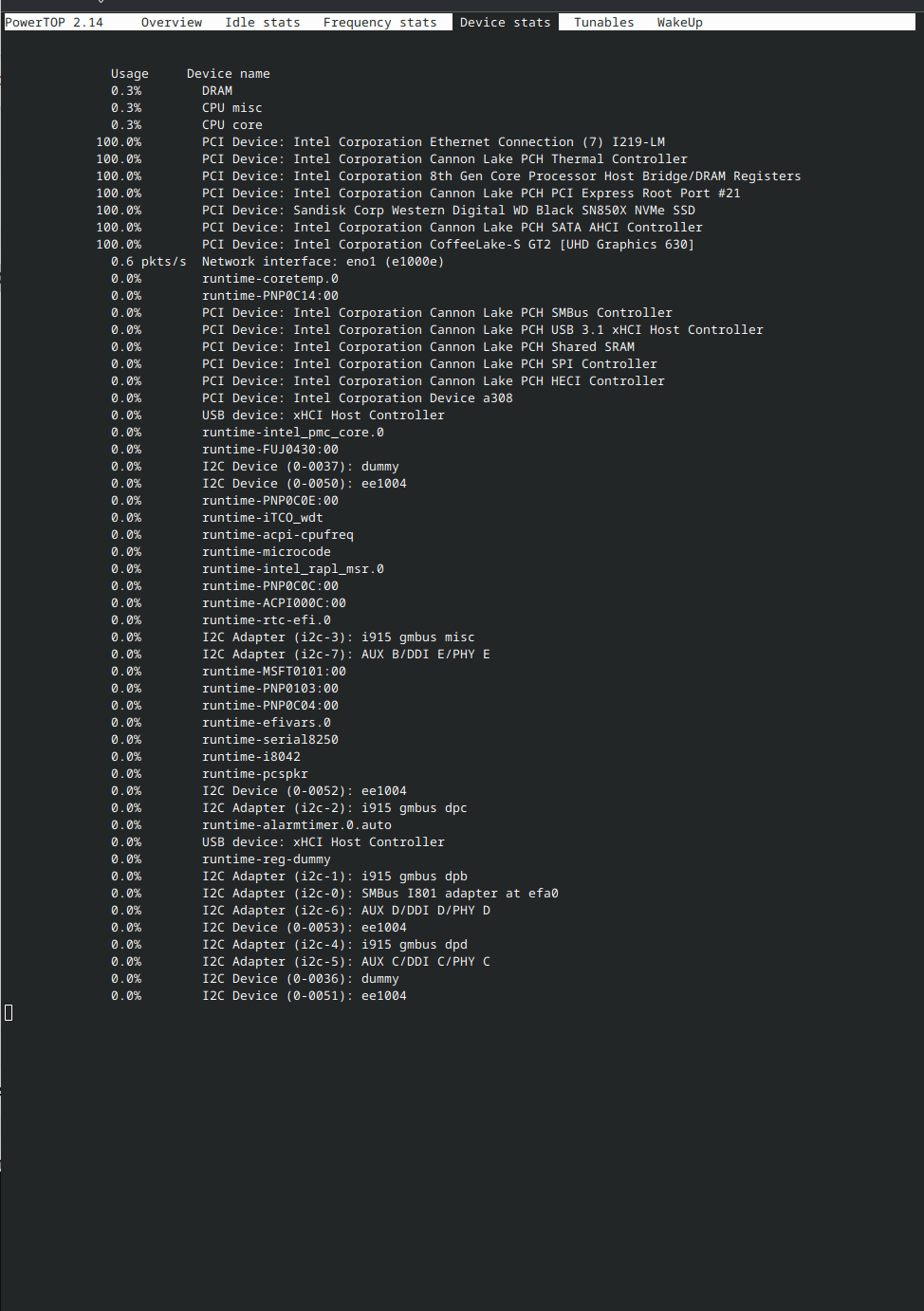Select the Frequency stats tab
Image resolution: width=924 pixels, height=1311 pixels.
tap(379, 22)
